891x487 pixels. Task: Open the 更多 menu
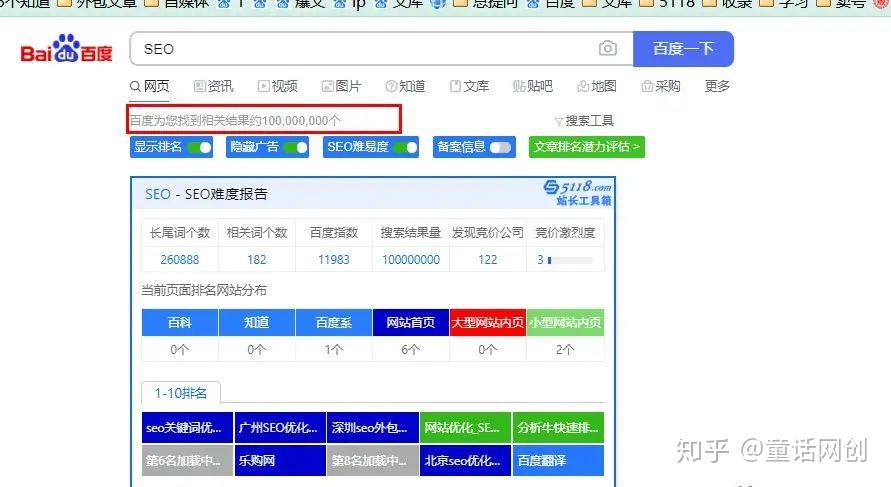717,86
